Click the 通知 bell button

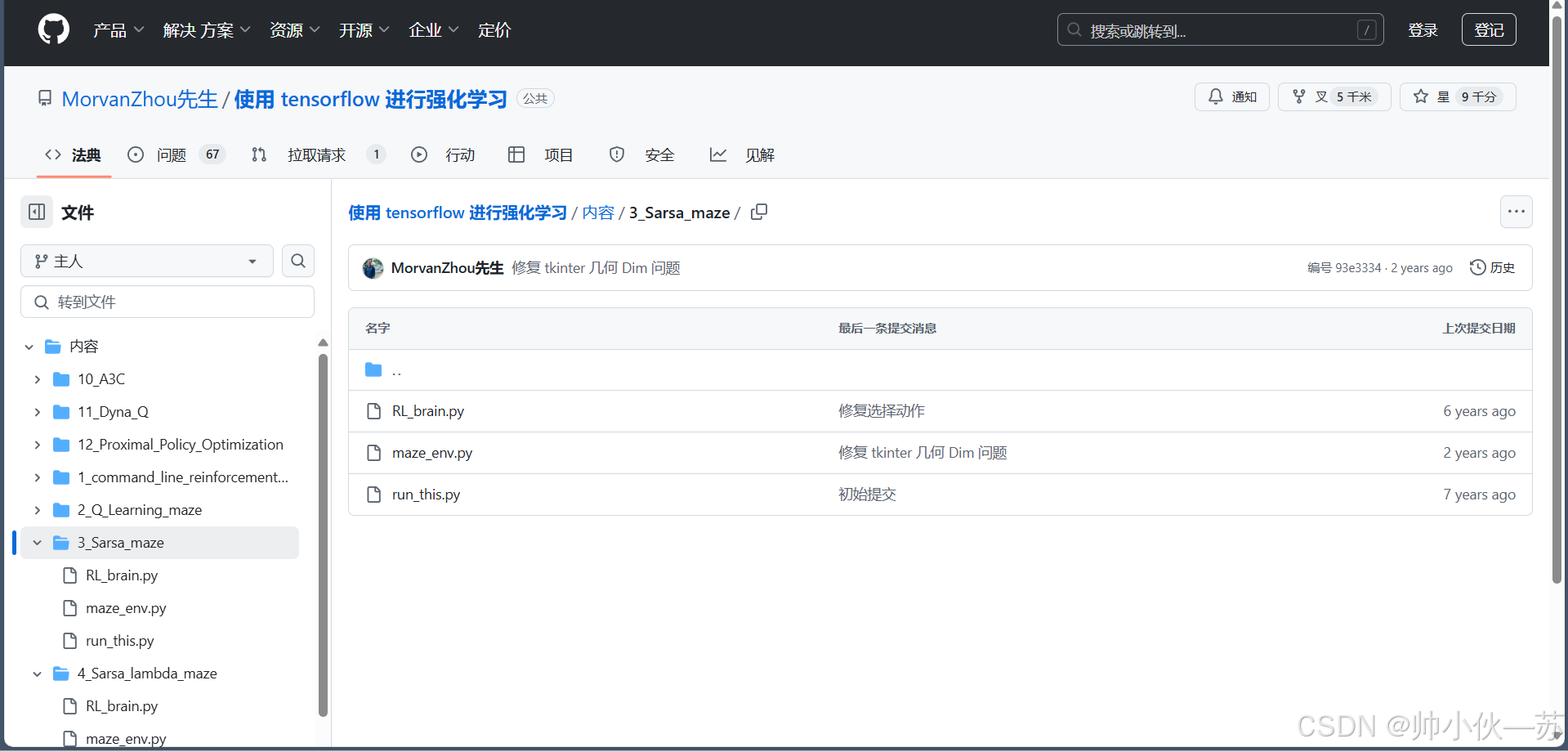pyautogui.click(x=1232, y=96)
